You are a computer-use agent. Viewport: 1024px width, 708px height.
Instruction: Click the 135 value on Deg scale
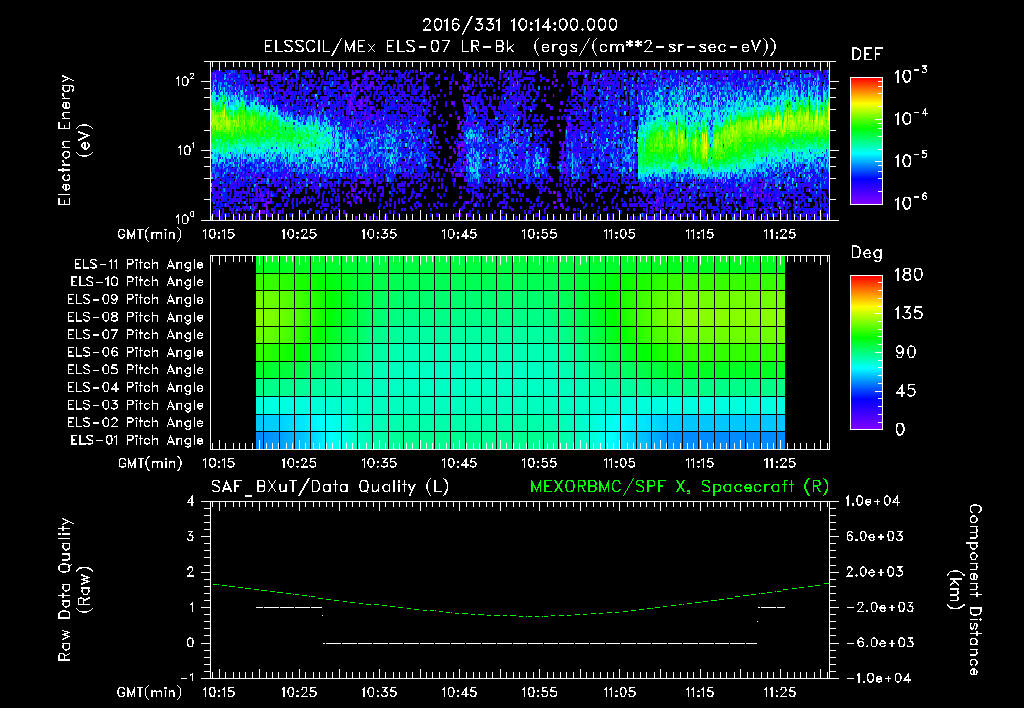(x=908, y=314)
